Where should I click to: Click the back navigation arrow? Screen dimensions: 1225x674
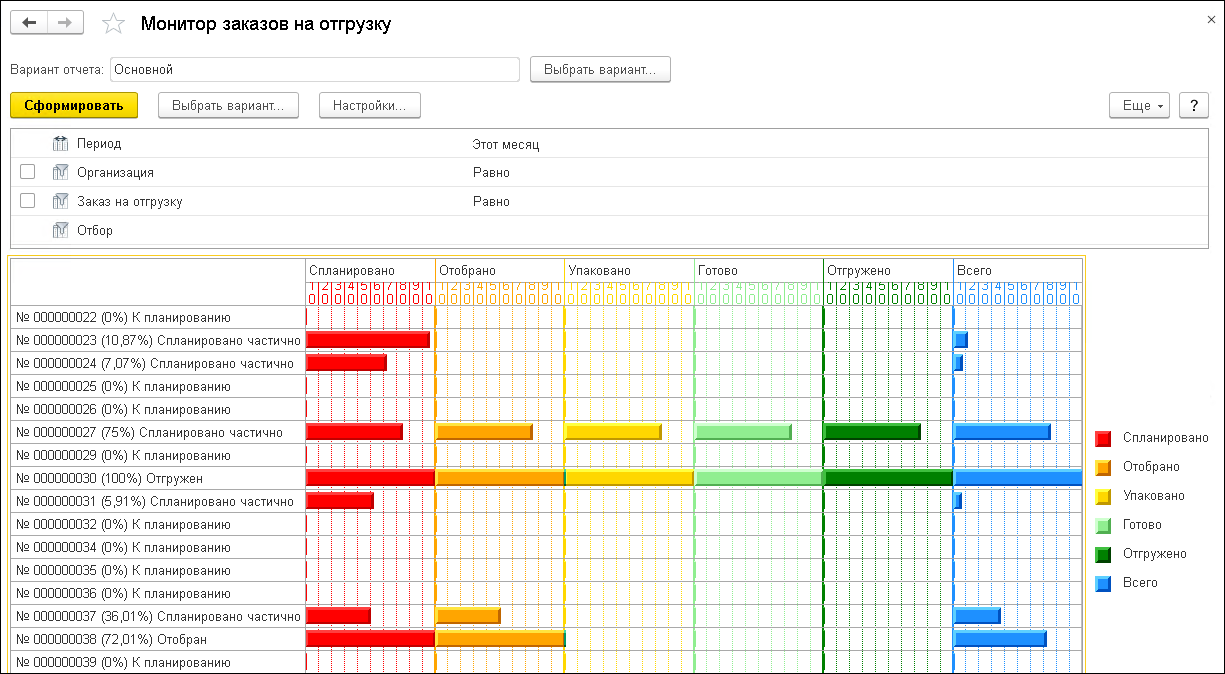click(29, 24)
